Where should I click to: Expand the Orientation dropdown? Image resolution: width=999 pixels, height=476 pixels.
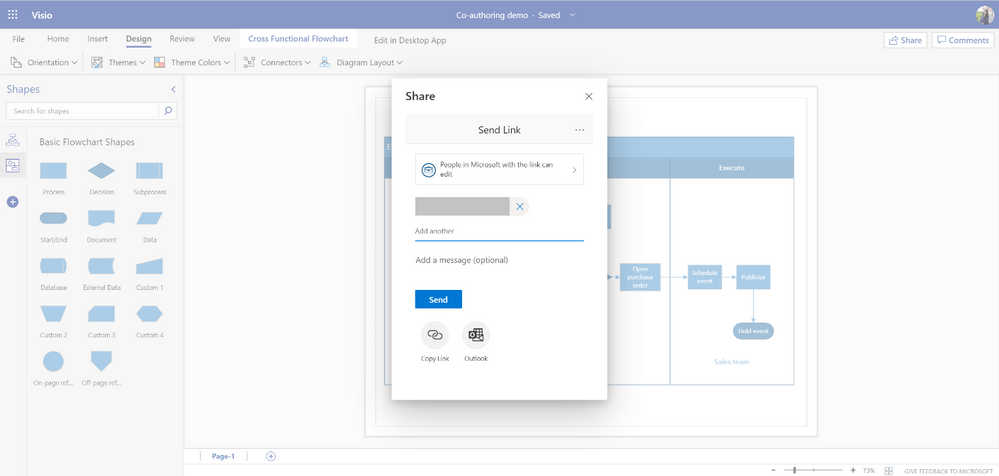tap(44, 62)
